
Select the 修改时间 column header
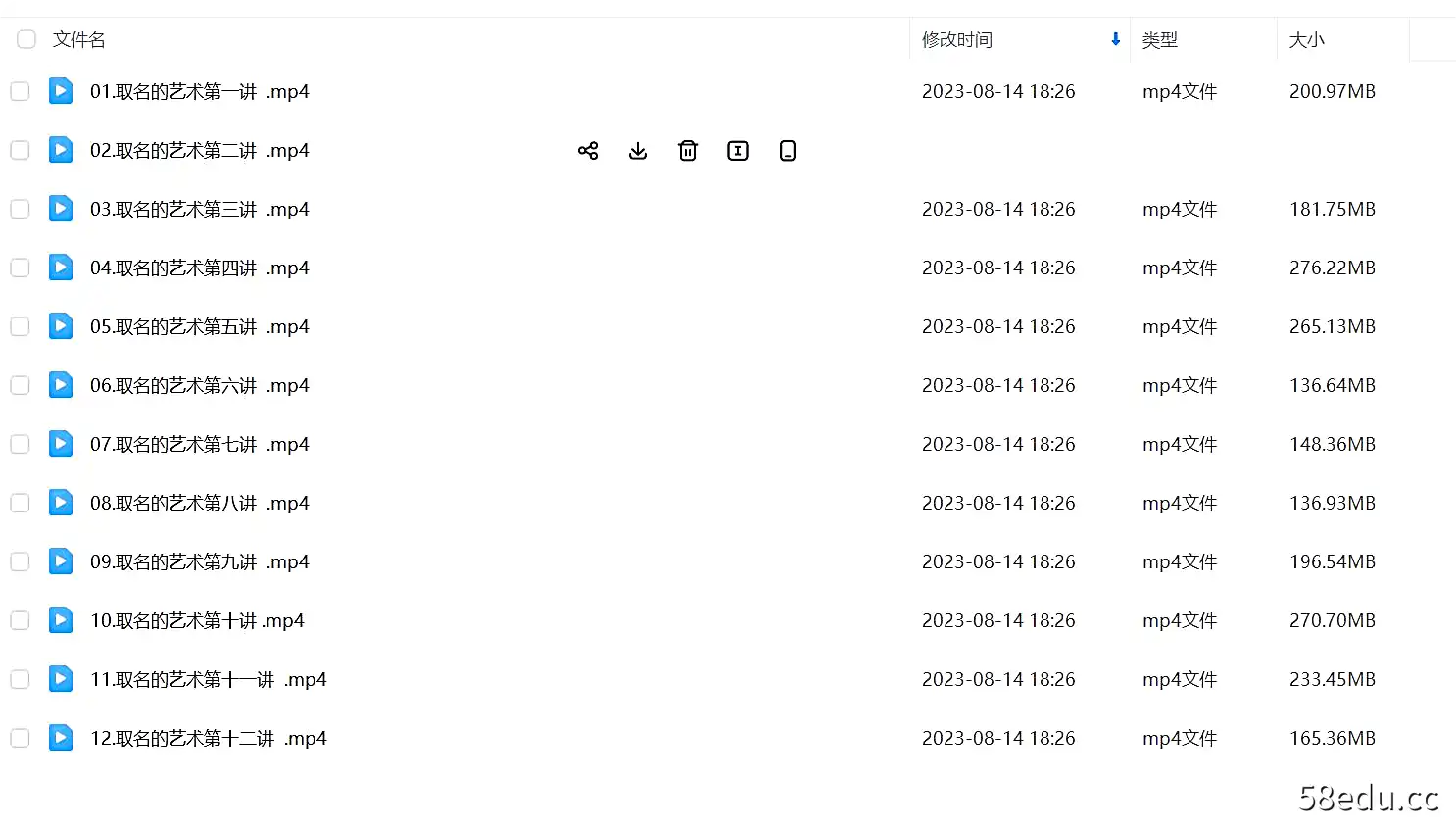(x=957, y=39)
